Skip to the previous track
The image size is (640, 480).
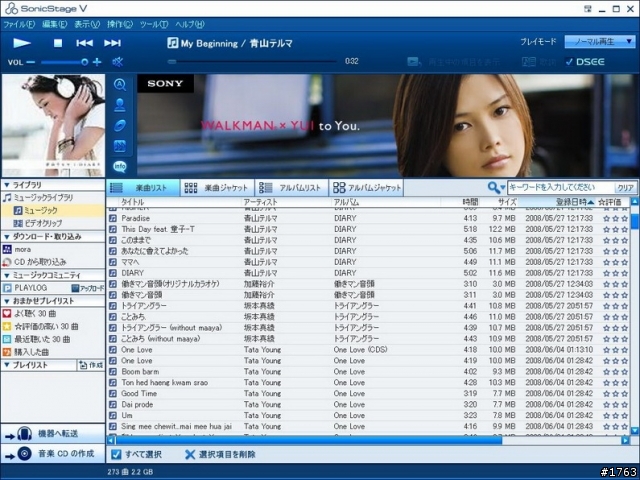pyautogui.click(x=84, y=43)
